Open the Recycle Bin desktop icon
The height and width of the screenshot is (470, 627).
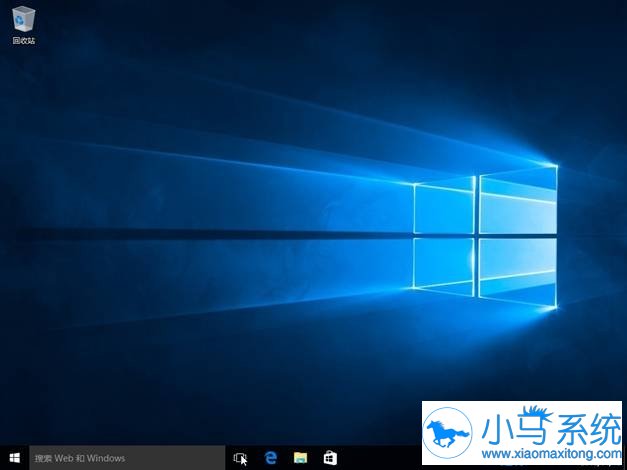(x=24, y=24)
